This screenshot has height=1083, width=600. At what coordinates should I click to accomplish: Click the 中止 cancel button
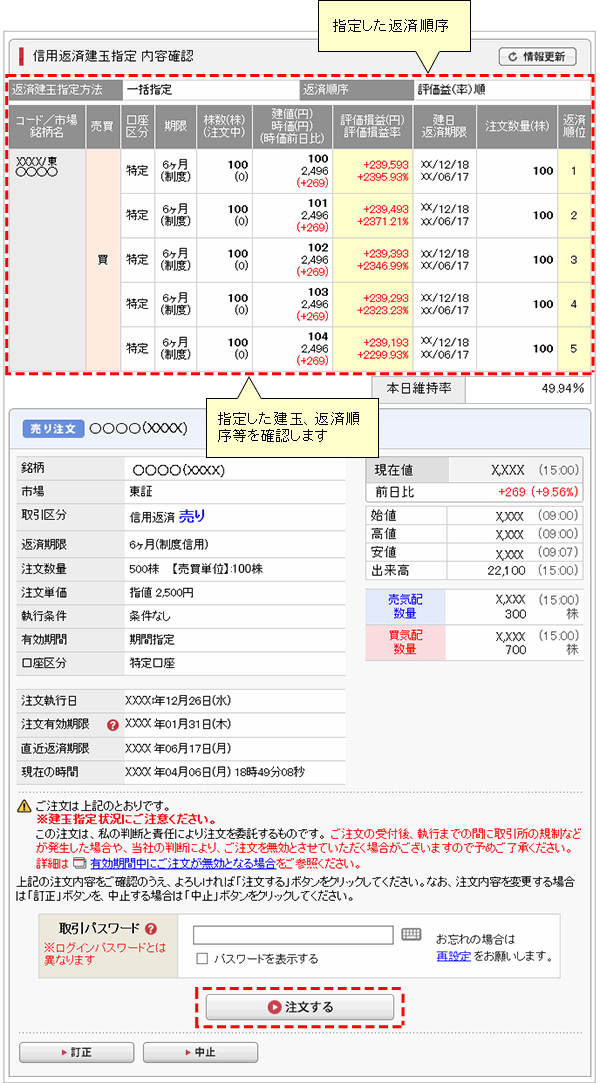200,1052
